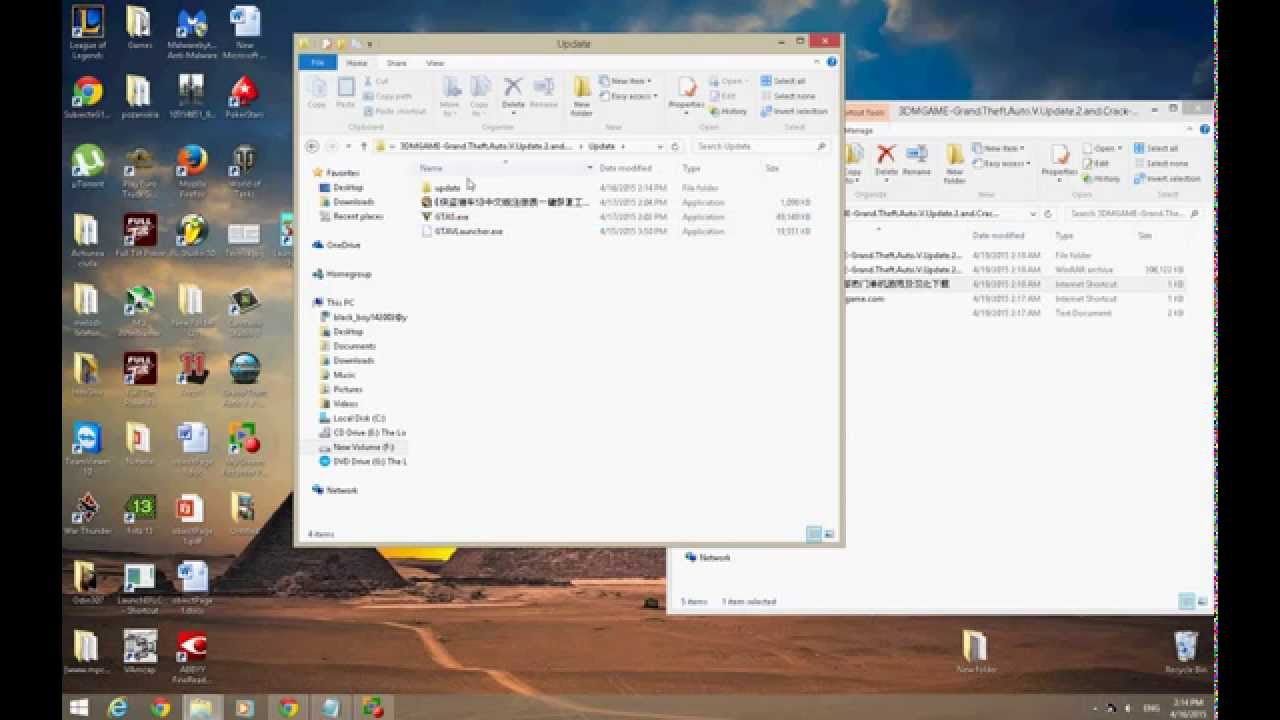Expand the address bar history dropdown
Screen dimensions: 1280x720
[x=661, y=146]
